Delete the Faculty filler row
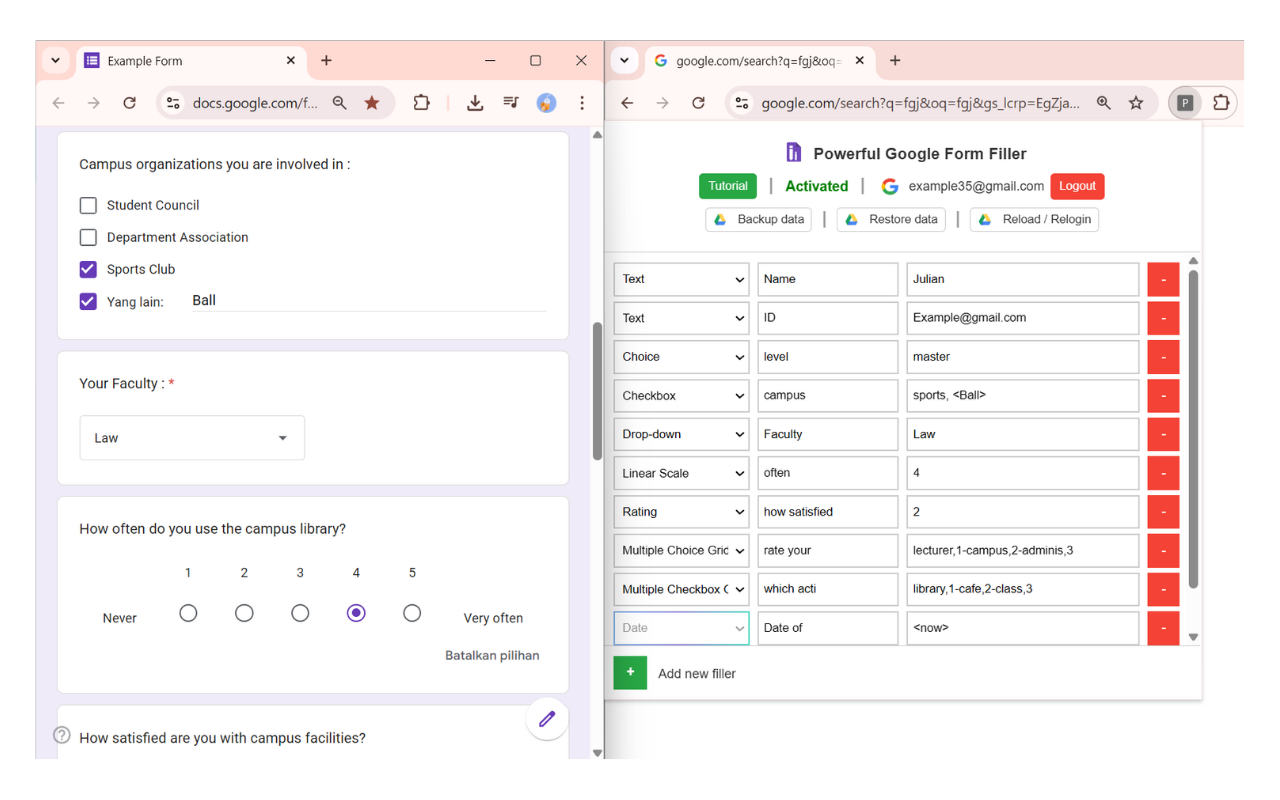The width and height of the screenshot is (1280, 800). click(1163, 434)
